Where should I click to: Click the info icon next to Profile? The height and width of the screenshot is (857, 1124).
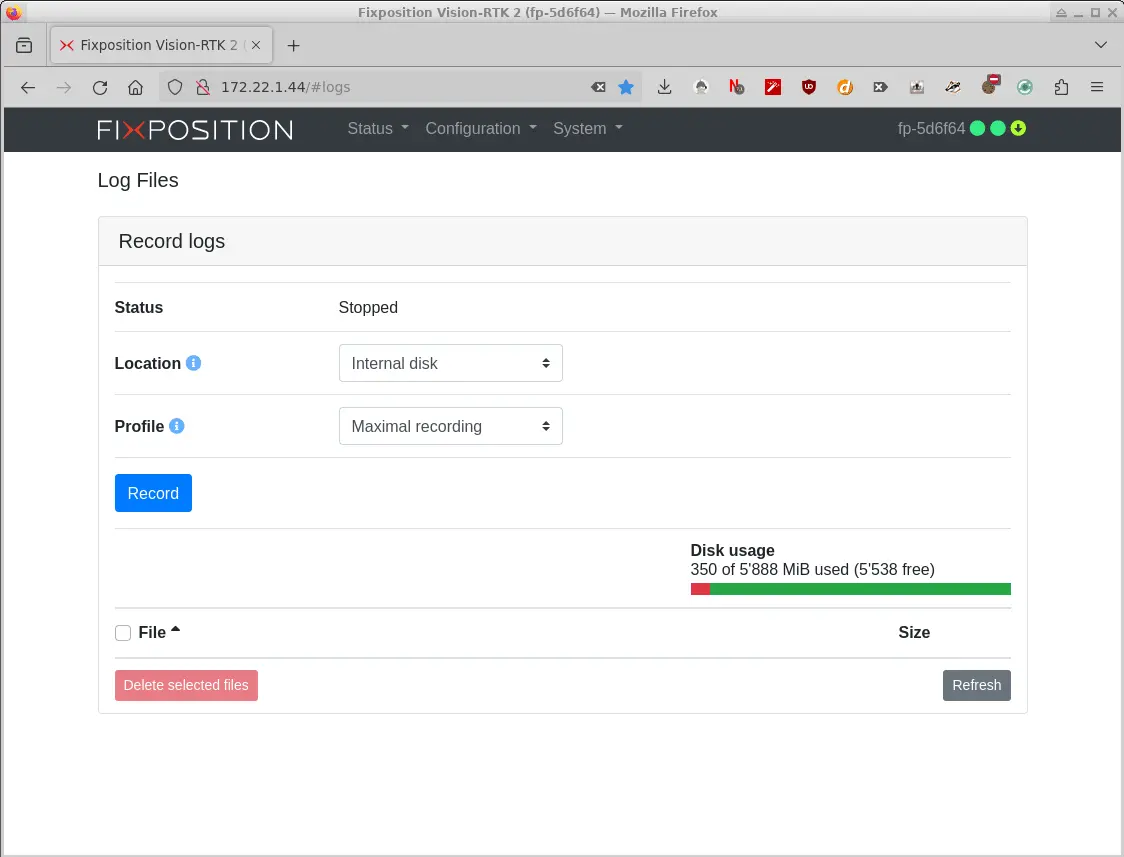point(178,426)
